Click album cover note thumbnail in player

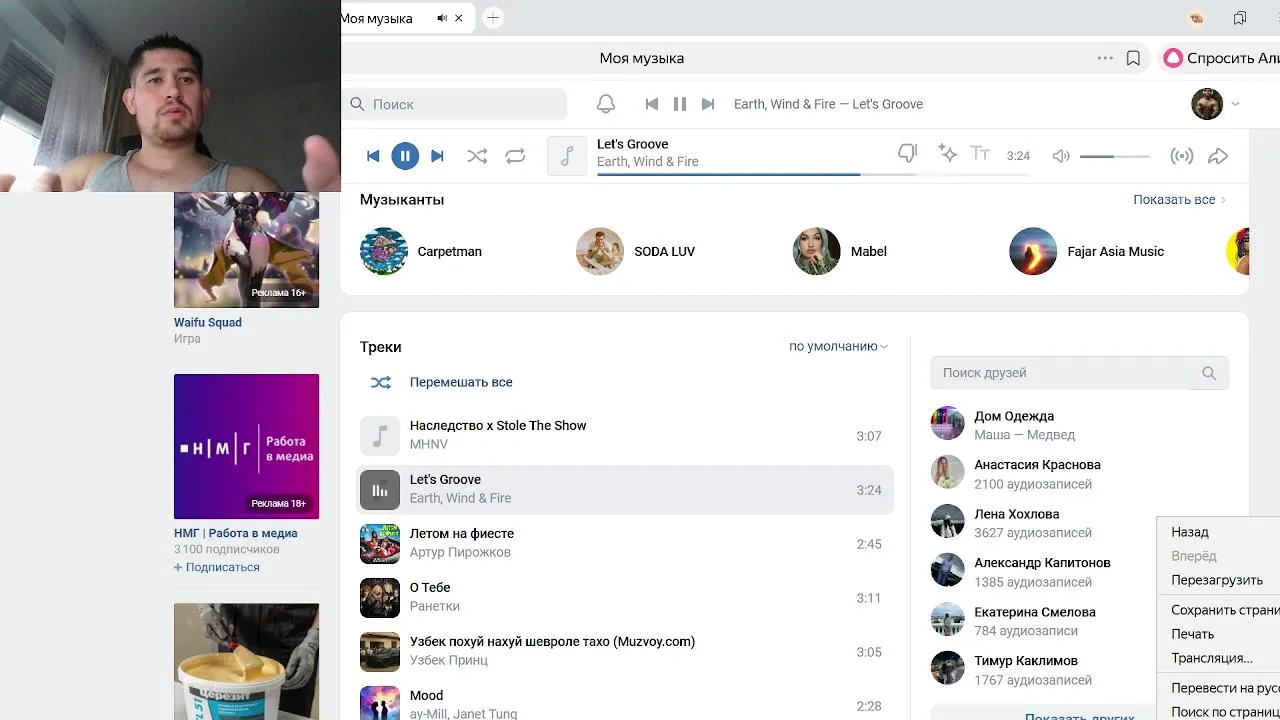pyautogui.click(x=567, y=156)
